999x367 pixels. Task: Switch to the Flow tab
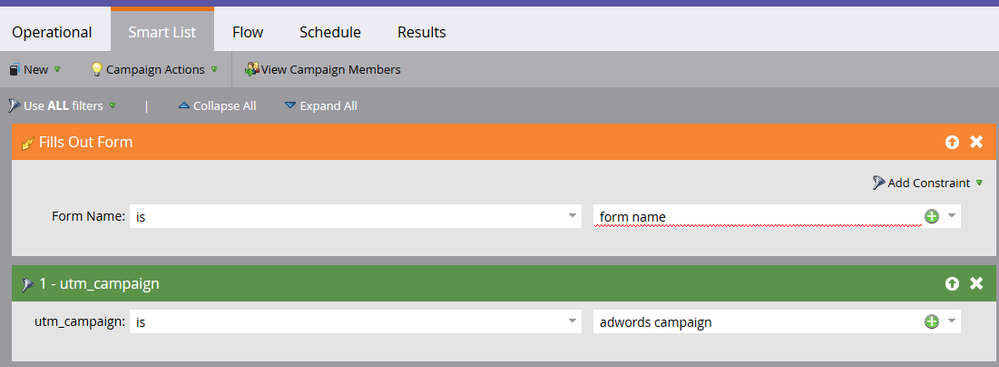click(248, 32)
